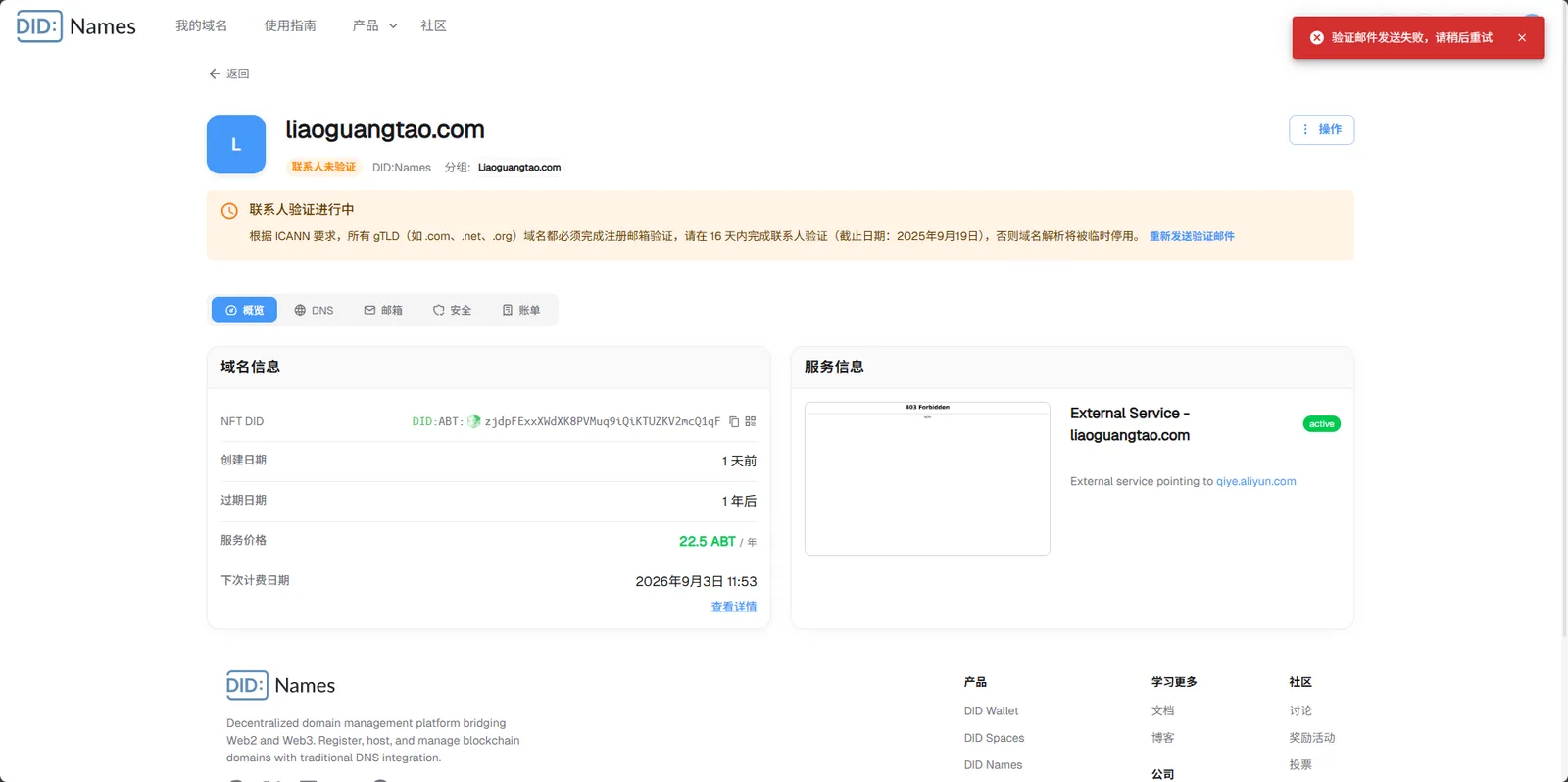
Task: Open the 博客 footer link
Action: coord(1163,738)
